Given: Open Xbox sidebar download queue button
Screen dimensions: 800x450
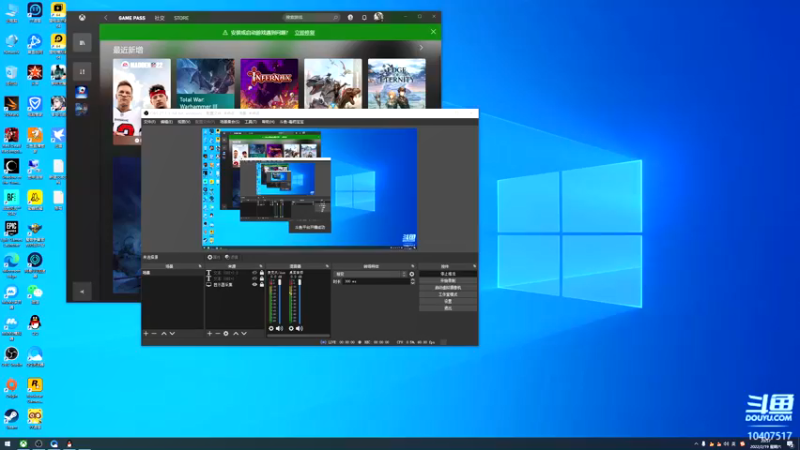Looking at the screenshot, I should [82, 71].
